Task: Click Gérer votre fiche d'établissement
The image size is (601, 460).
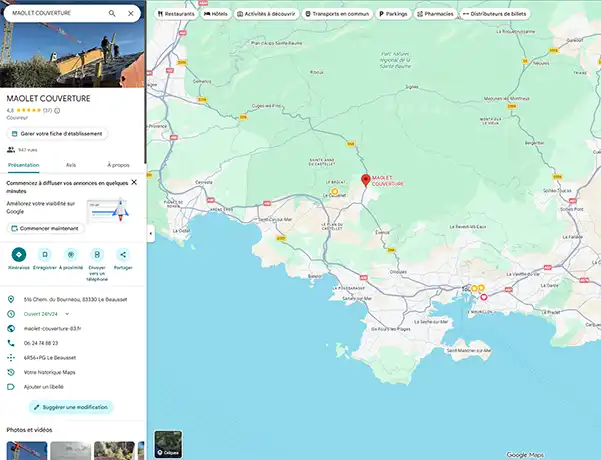Action: coord(57,134)
